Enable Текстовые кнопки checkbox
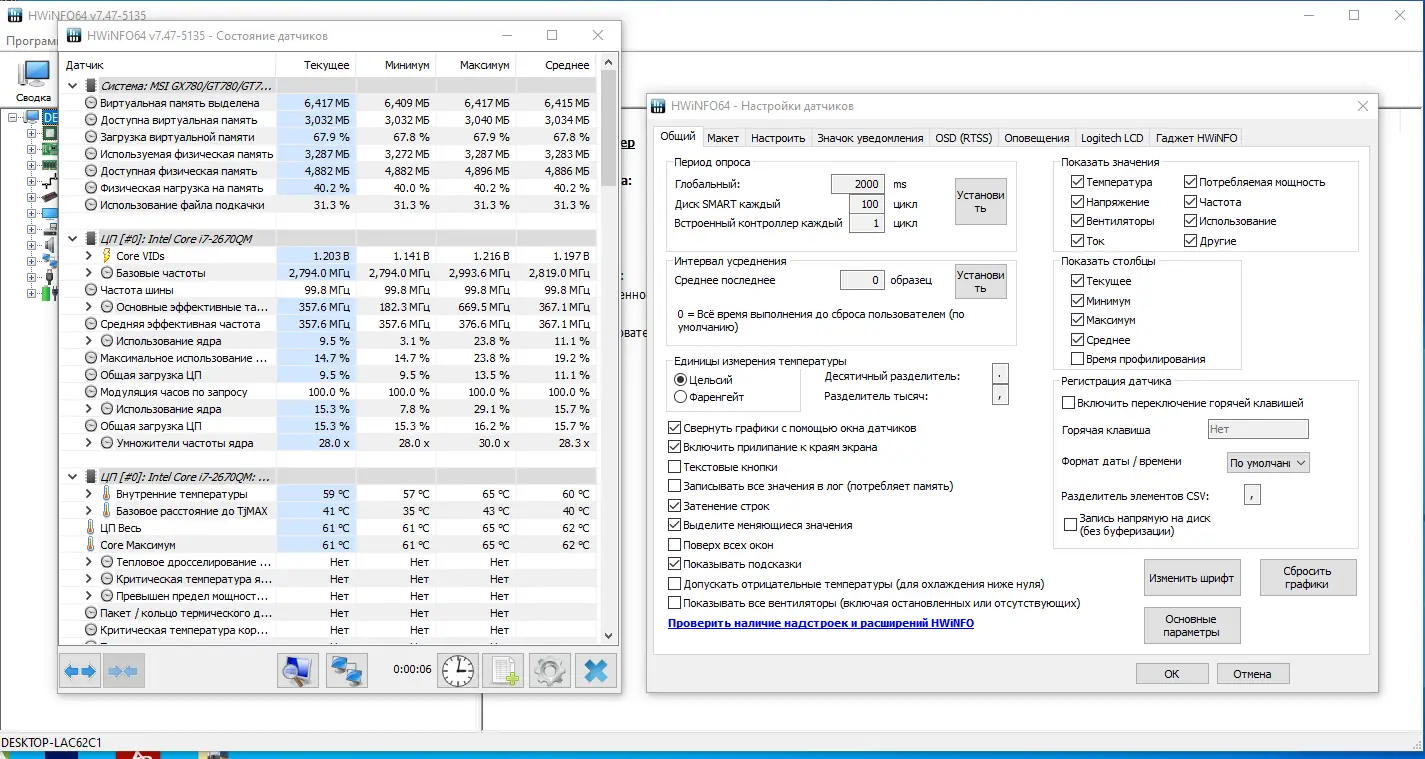 pos(674,467)
